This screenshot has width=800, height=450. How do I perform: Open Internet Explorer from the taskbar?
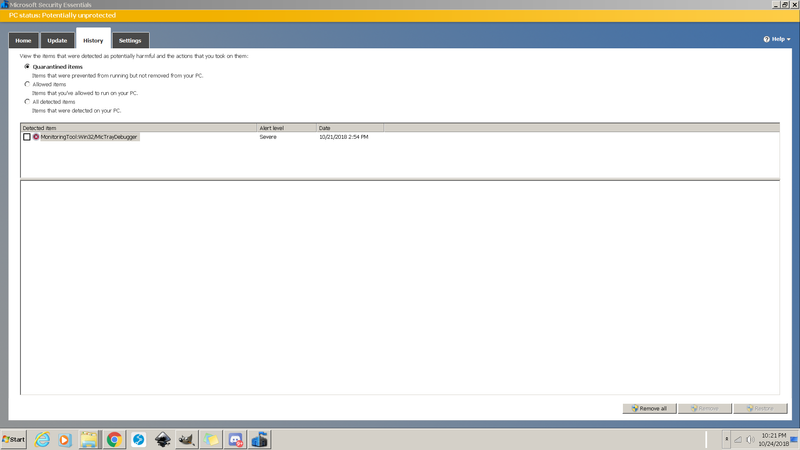[42, 439]
